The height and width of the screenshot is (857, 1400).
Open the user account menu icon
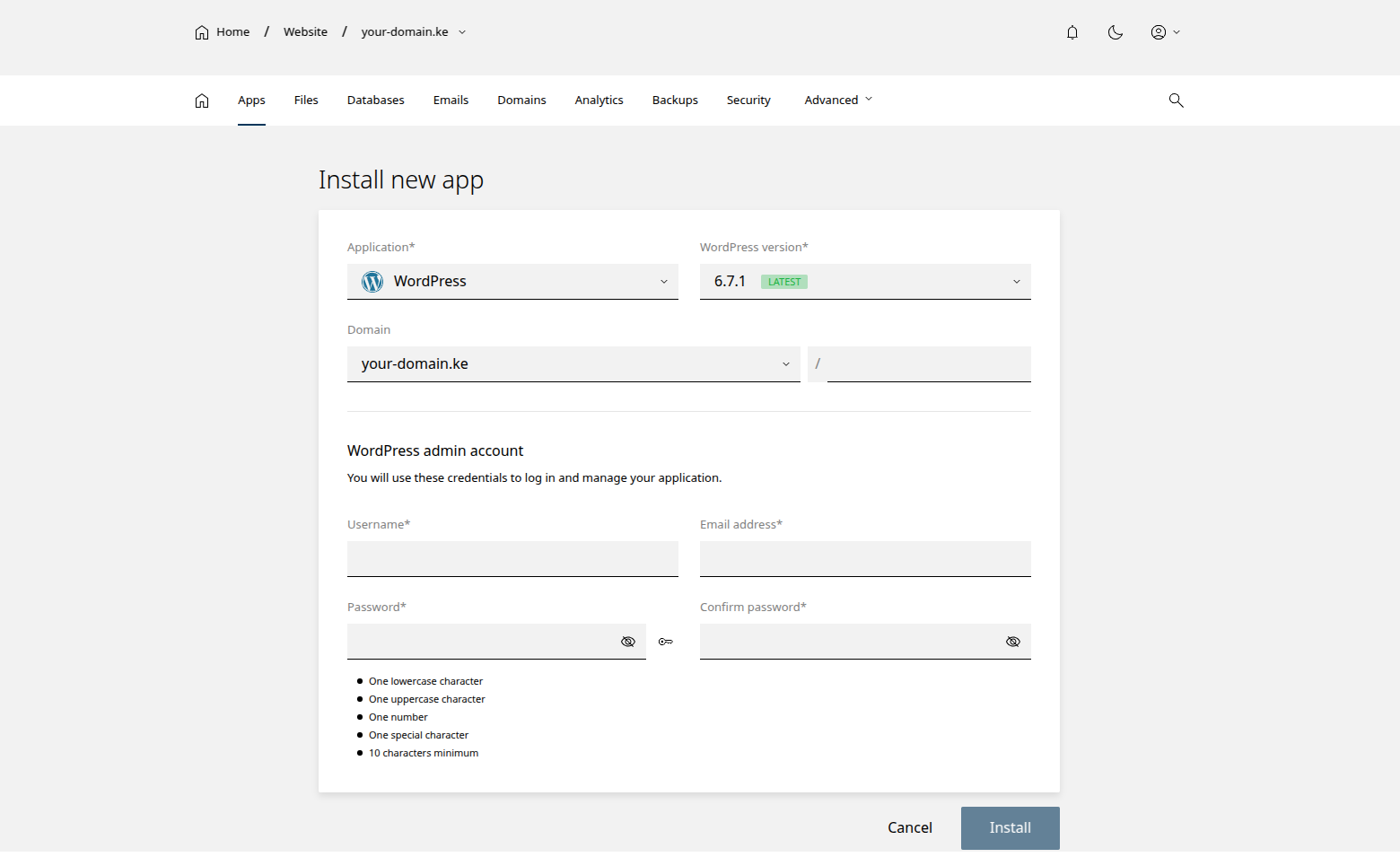(1164, 32)
